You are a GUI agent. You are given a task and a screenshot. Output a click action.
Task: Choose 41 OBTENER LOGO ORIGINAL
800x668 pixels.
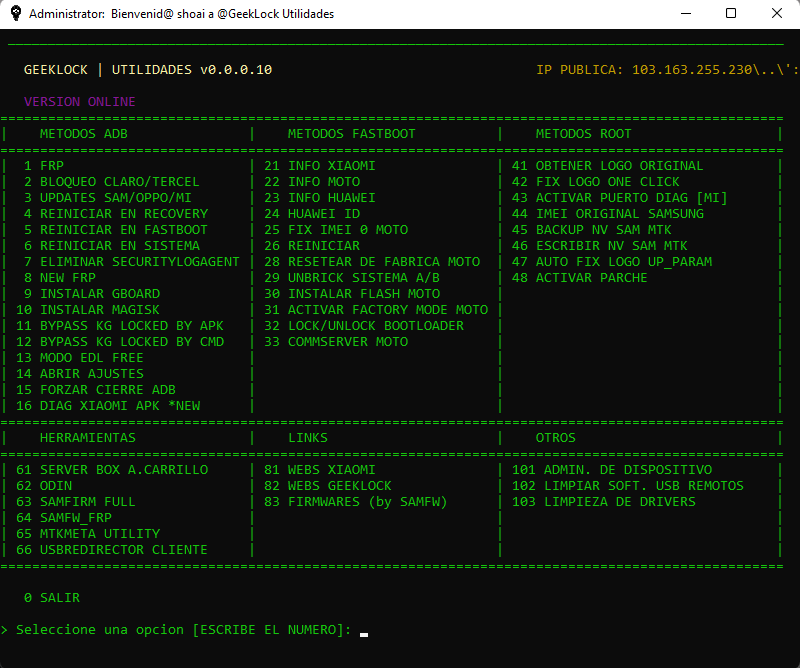pyautogui.click(x=602, y=165)
